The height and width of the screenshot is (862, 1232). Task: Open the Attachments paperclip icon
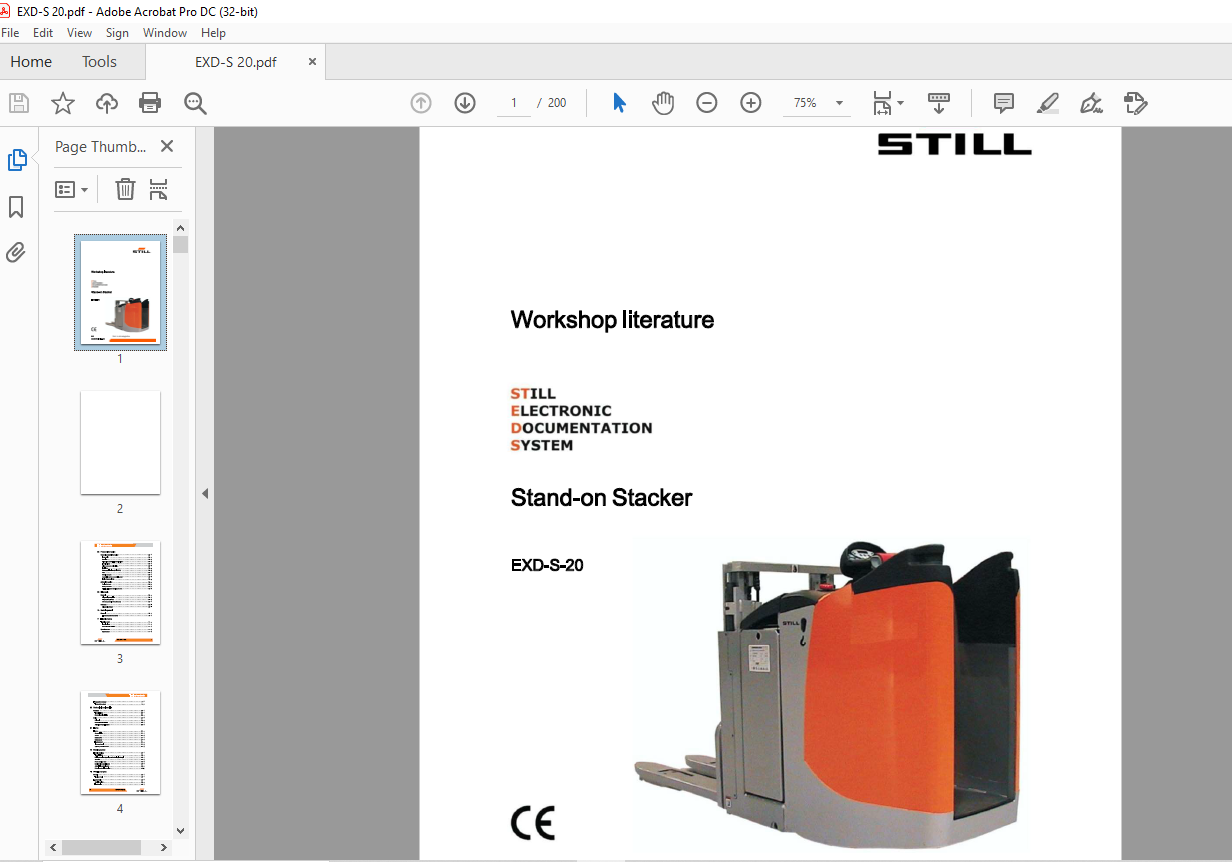pos(16,252)
